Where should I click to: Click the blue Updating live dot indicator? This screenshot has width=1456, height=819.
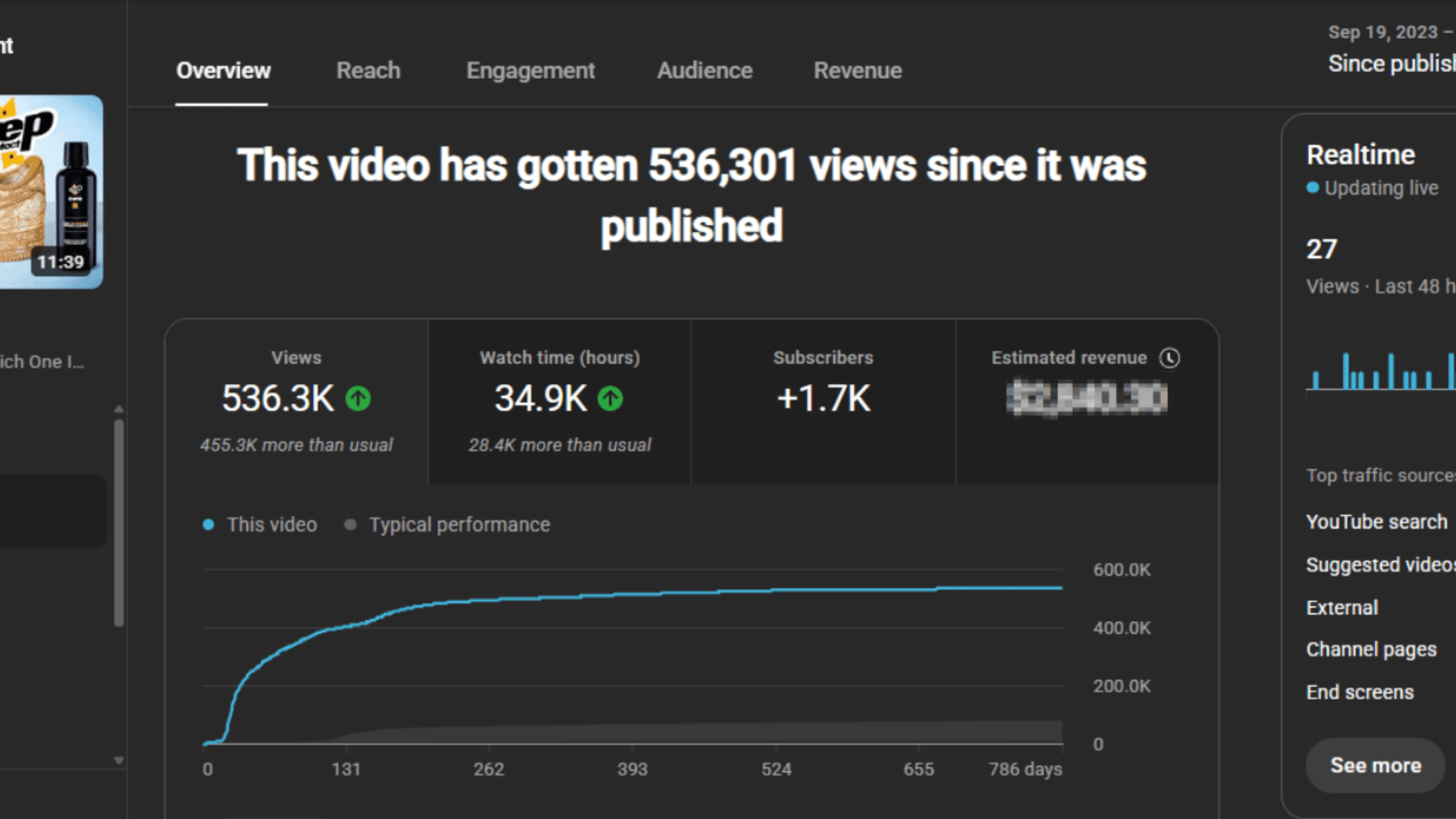(1313, 187)
